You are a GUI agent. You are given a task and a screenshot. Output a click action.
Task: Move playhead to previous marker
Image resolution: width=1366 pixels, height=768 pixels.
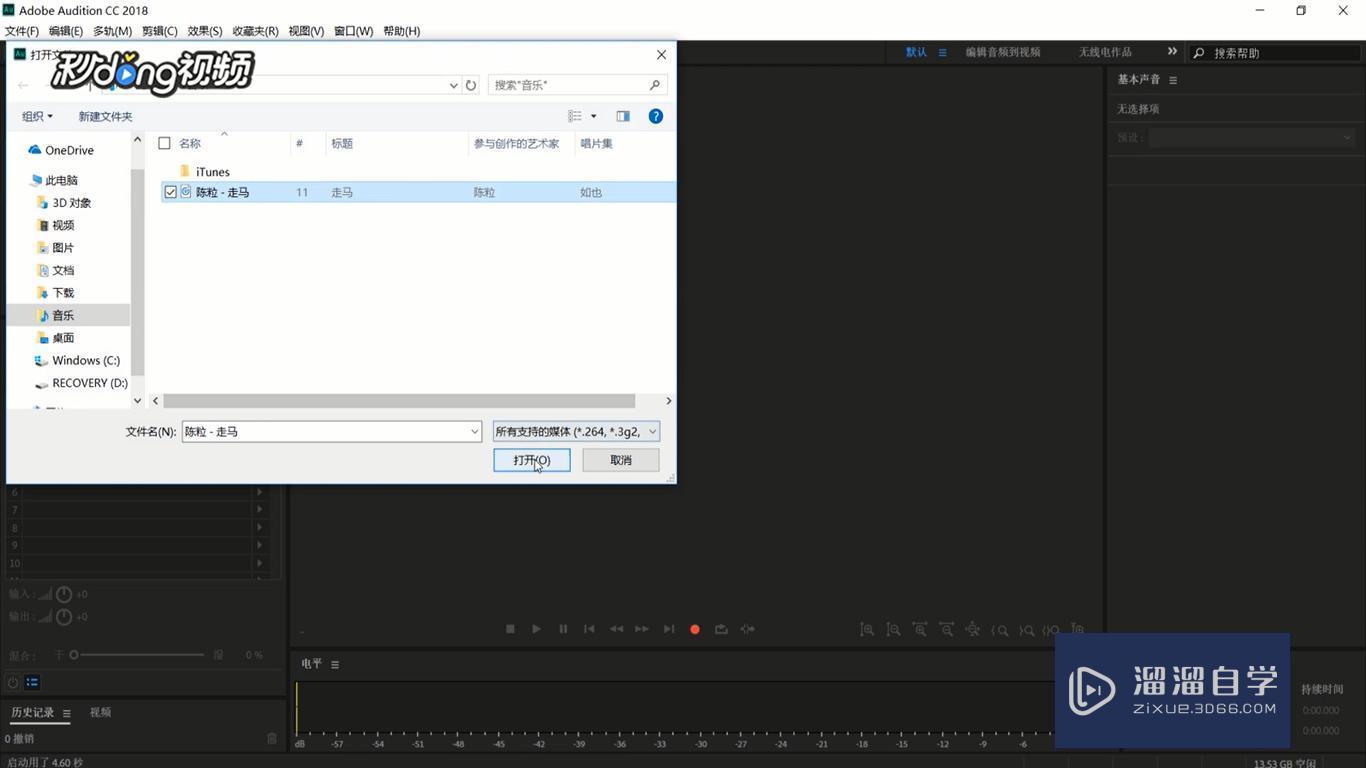pyautogui.click(x=589, y=629)
